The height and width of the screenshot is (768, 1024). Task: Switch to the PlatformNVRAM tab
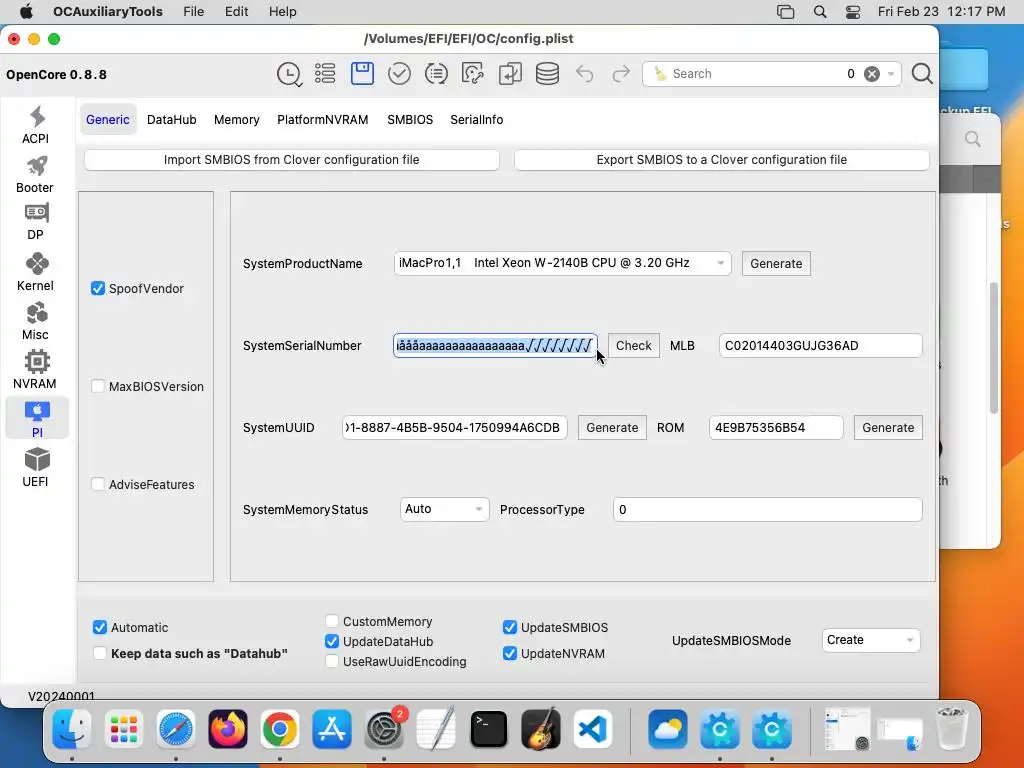tap(323, 120)
